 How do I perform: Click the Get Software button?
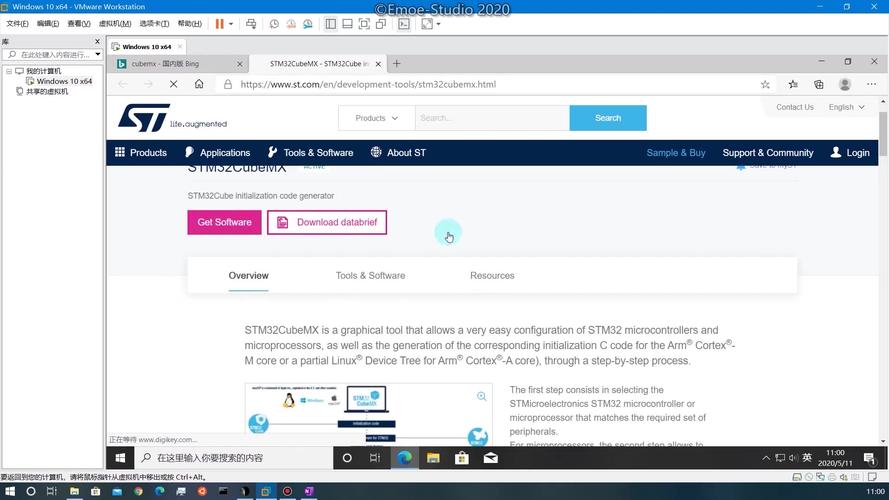pyautogui.click(x=224, y=222)
